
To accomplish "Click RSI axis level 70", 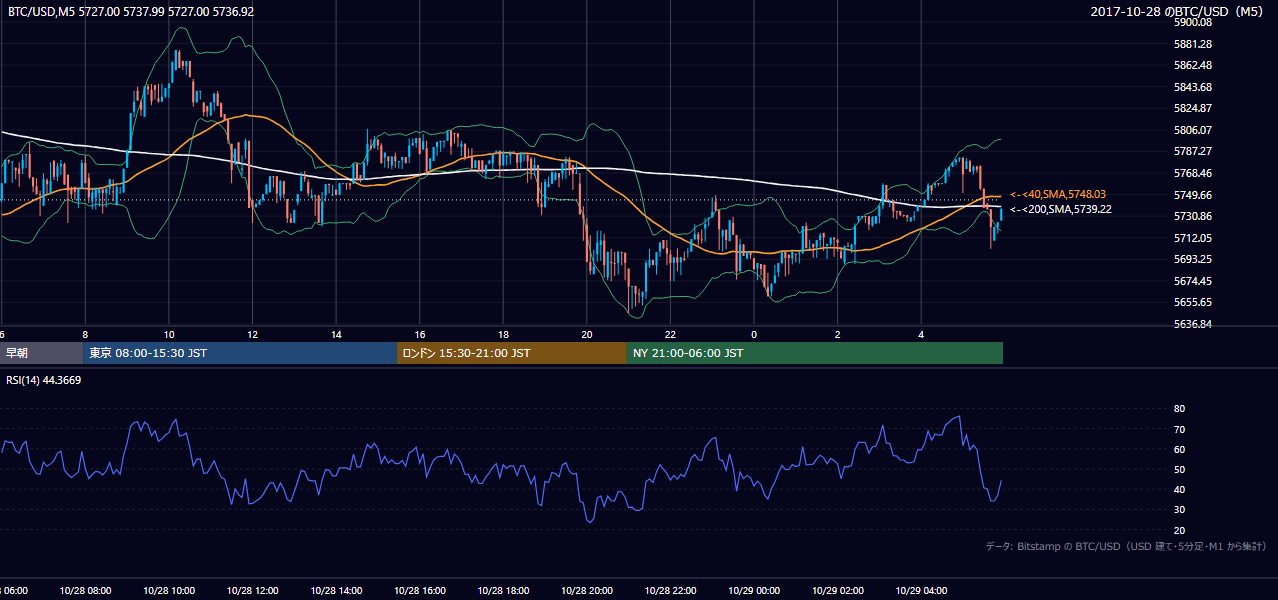I will click(1179, 429).
